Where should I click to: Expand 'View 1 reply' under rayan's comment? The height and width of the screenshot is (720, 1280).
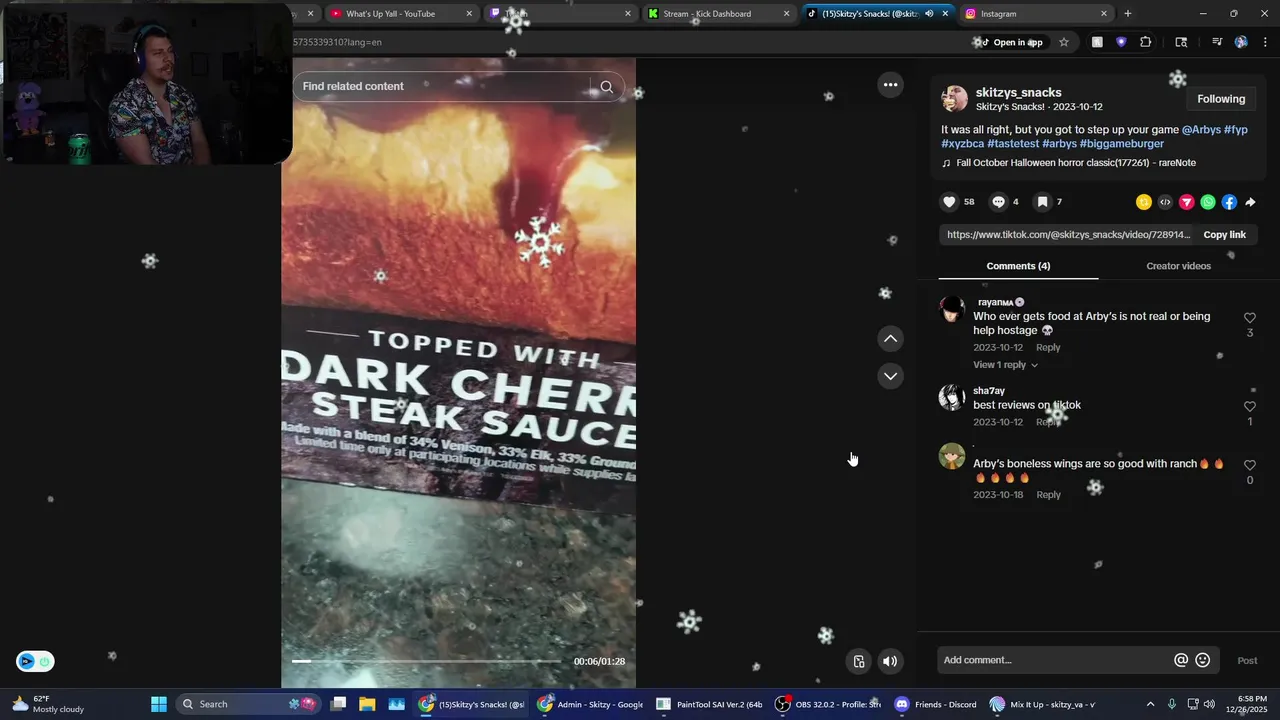click(x=1006, y=365)
